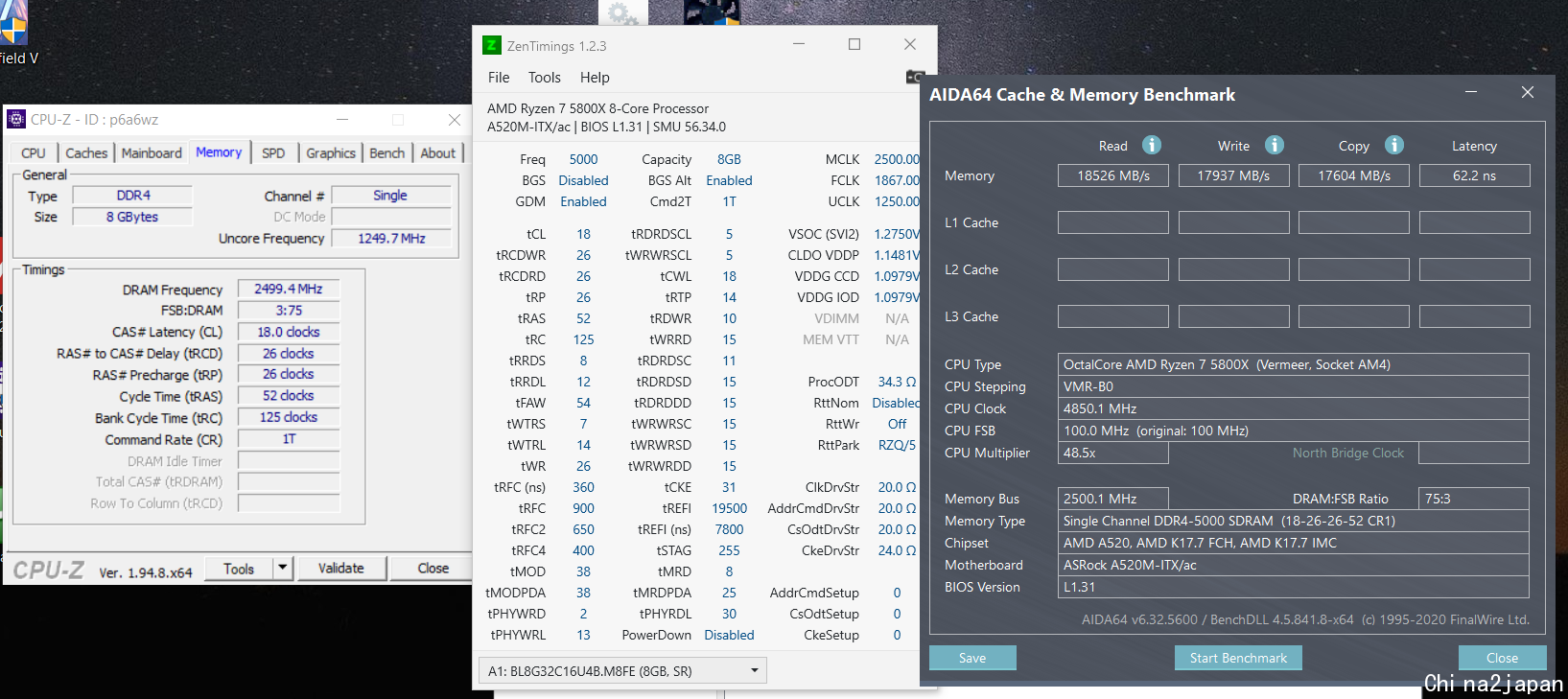Switch to the Mainboard tab in CPU-Z
This screenshot has width=1568, height=699.
point(152,153)
